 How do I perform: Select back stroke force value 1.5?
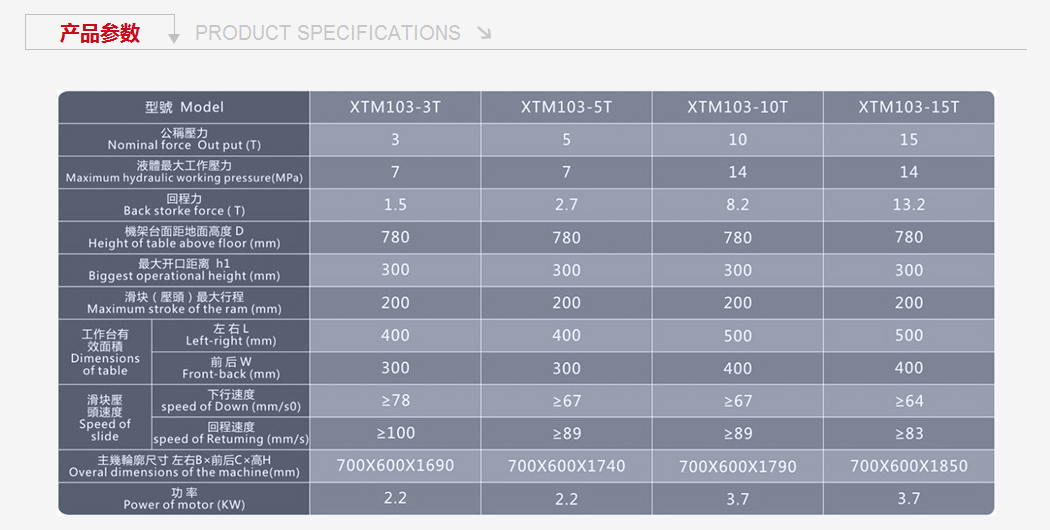pyautogui.click(x=395, y=204)
